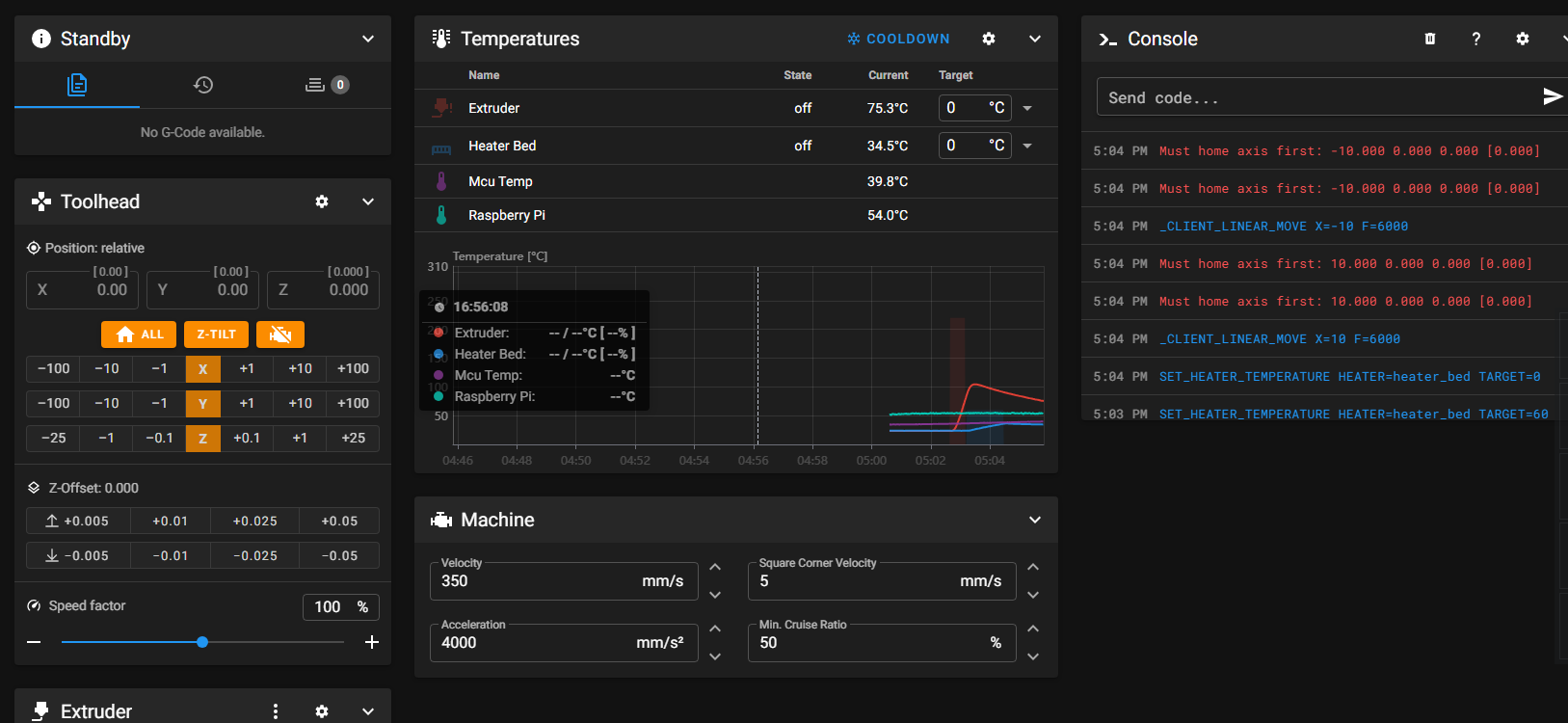Switch to the print history tab
The image size is (1568, 723).
coord(202,85)
